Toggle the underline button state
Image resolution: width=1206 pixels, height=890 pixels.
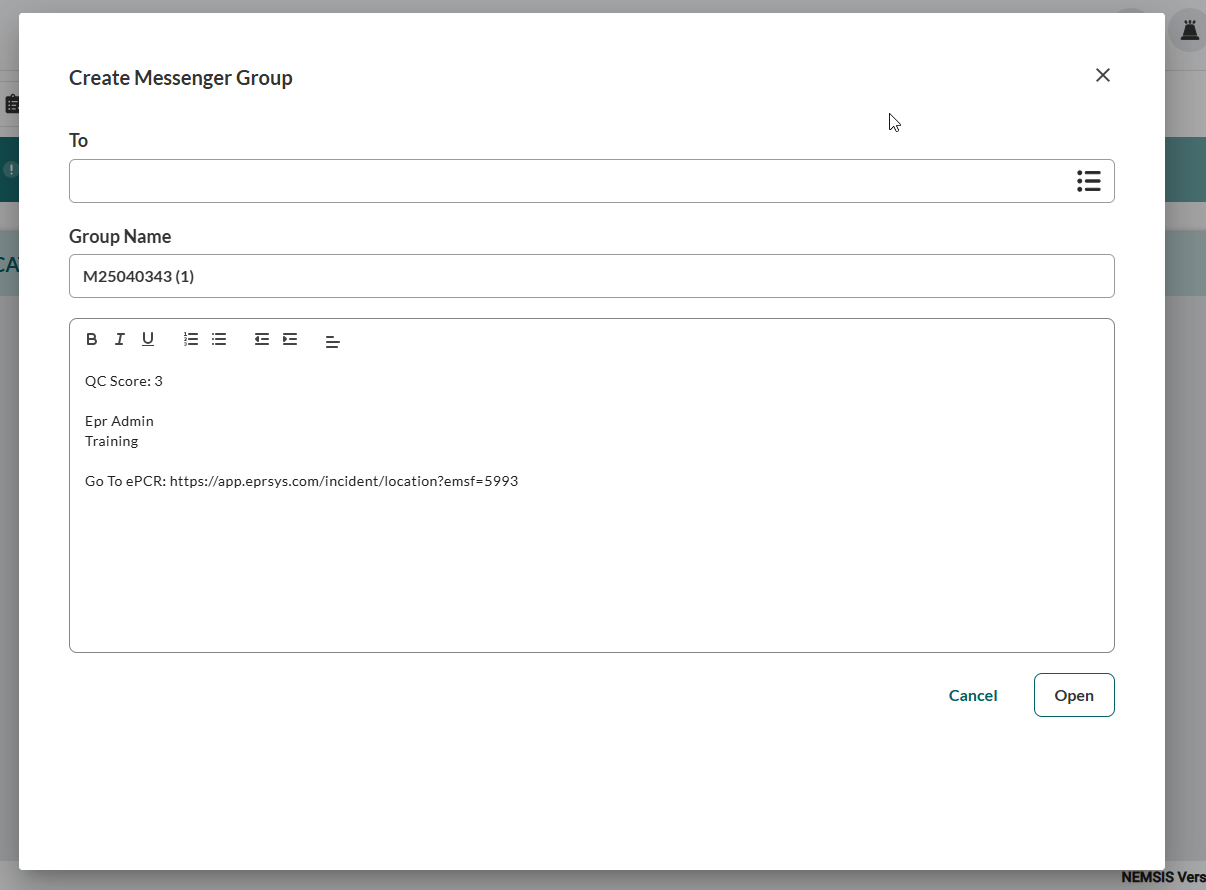[x=147, y=339]
